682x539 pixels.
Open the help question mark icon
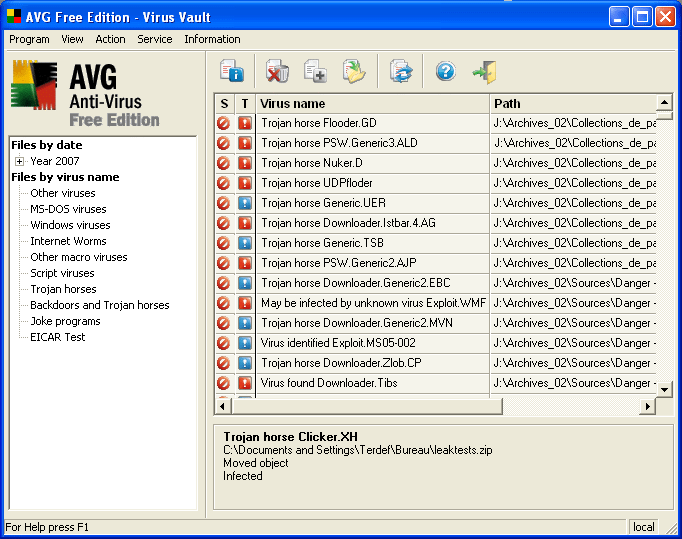click(446, 71)
